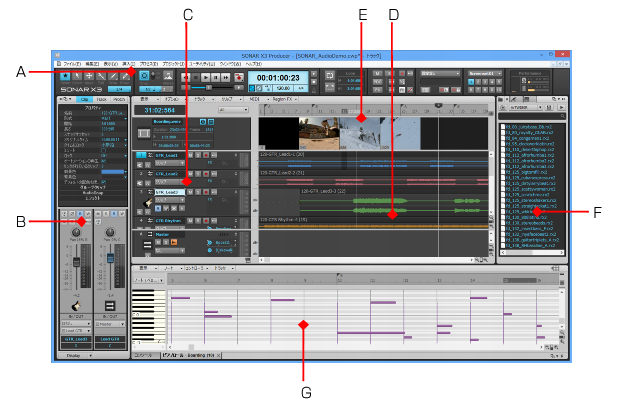Mute the GTR_Lead1 track
The height and width of the screenshot is (410, 641).
[190, 155]
